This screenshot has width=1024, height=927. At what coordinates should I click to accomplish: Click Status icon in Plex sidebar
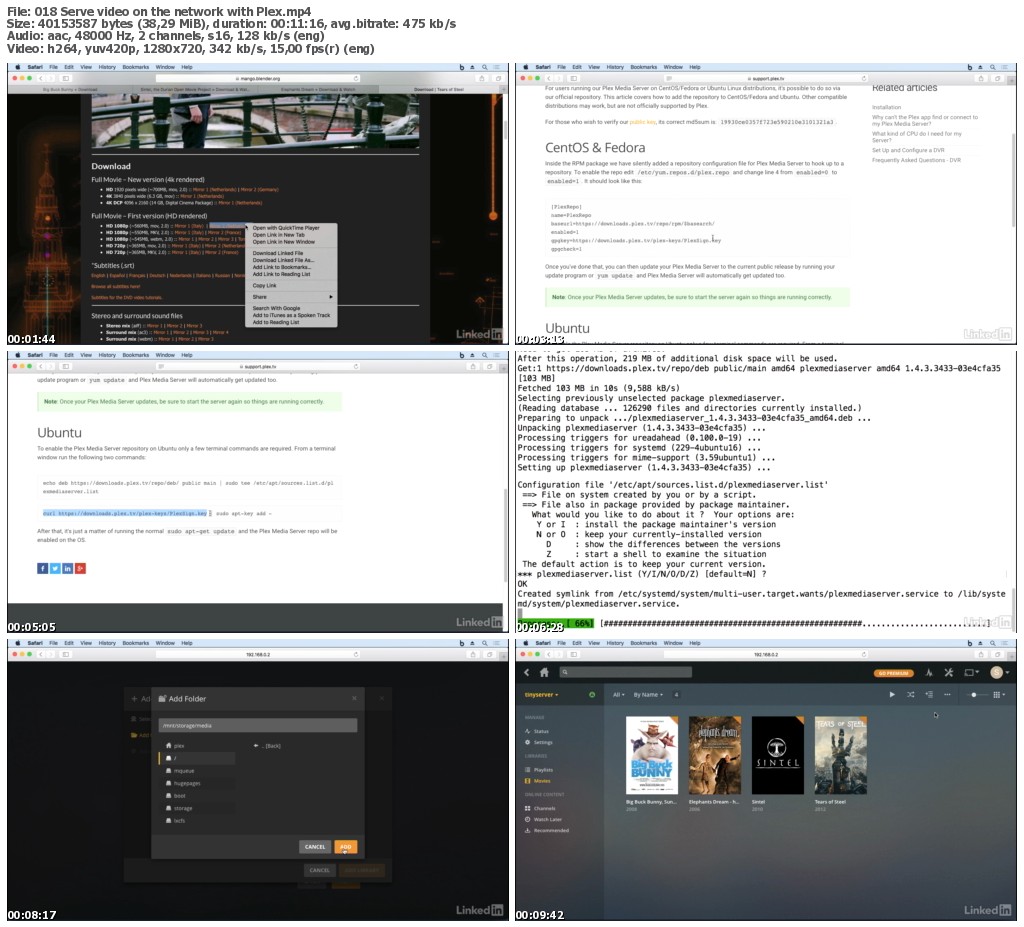pos(528,732)
